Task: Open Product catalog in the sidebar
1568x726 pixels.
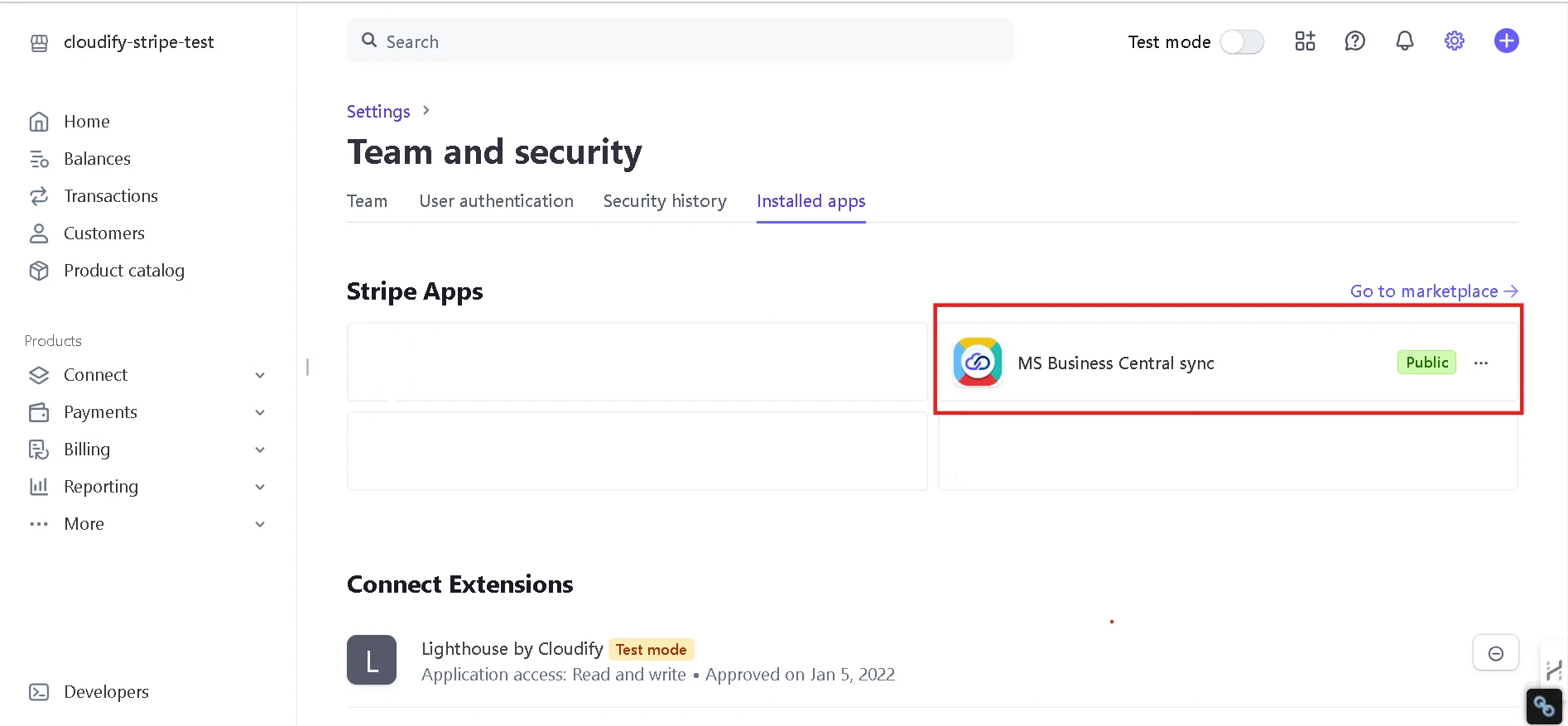Action: tap(124, 271)
